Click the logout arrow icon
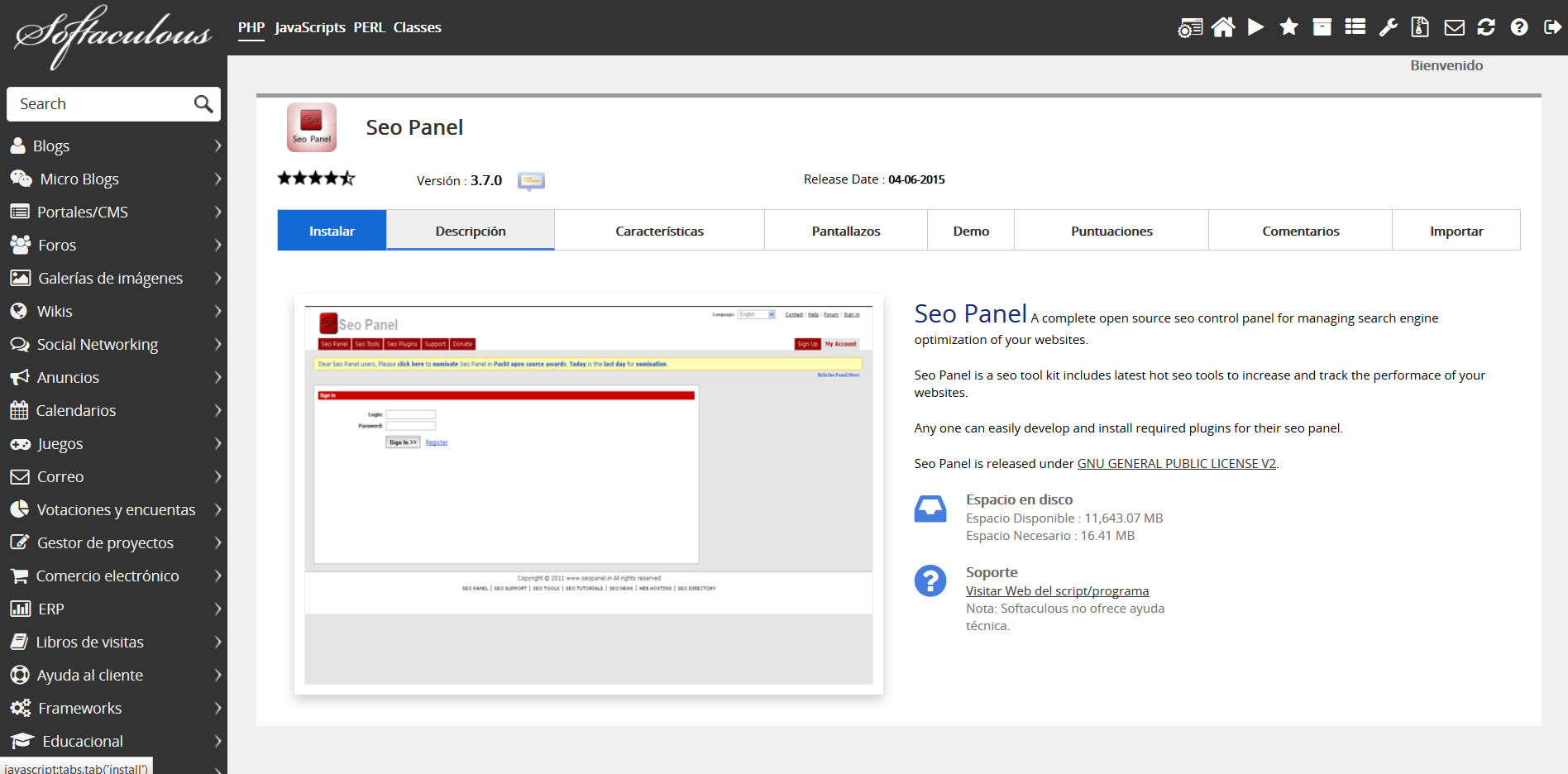This screenshot has width=1568, height=774. (x=1551, y=27)
